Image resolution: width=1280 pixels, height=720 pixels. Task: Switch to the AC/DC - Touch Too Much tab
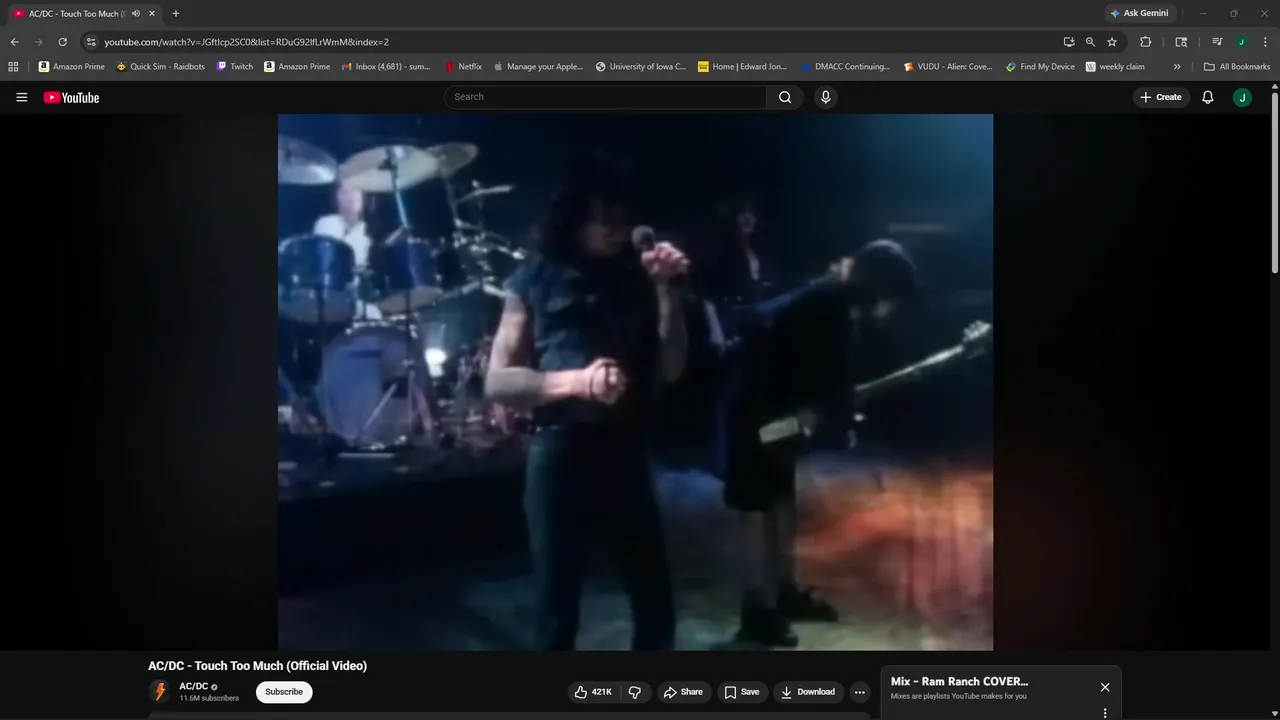tap(75, 13)
